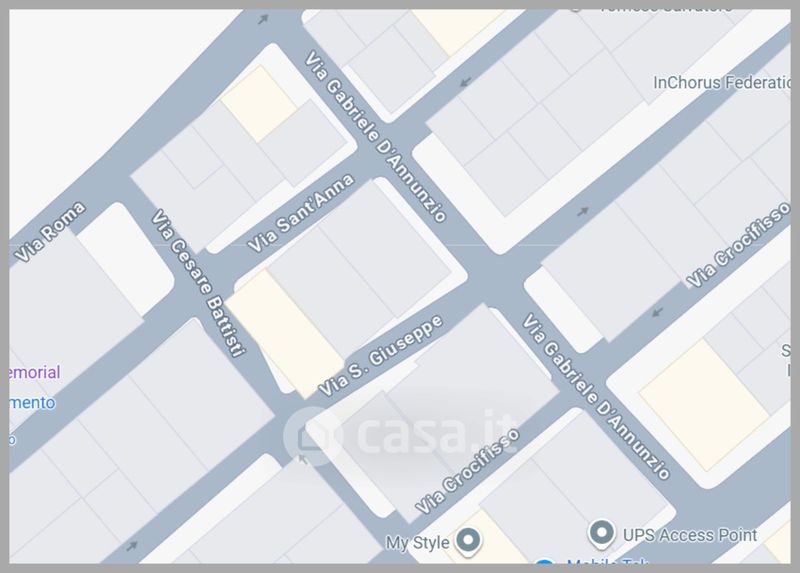Click the Via Cesare Battisti street label
Screen dimensions: 800x573
tap(199, 283)
